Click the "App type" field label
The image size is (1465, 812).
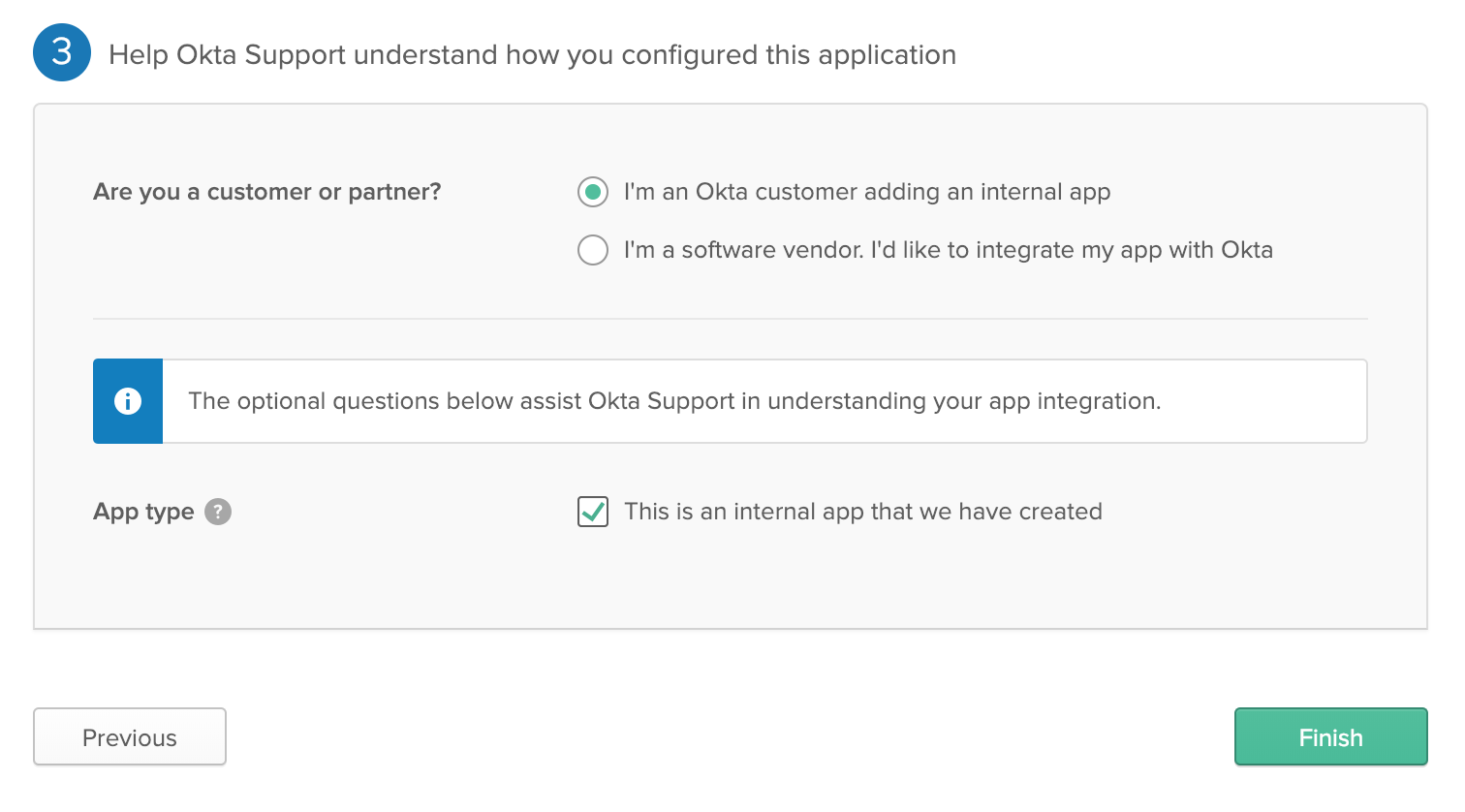tap(143, 512)
